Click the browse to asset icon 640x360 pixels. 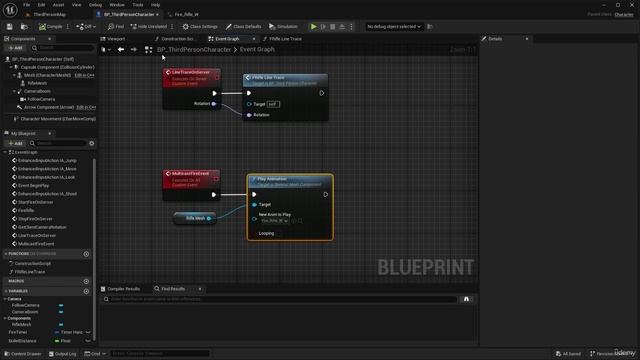[x=24, y=27]
